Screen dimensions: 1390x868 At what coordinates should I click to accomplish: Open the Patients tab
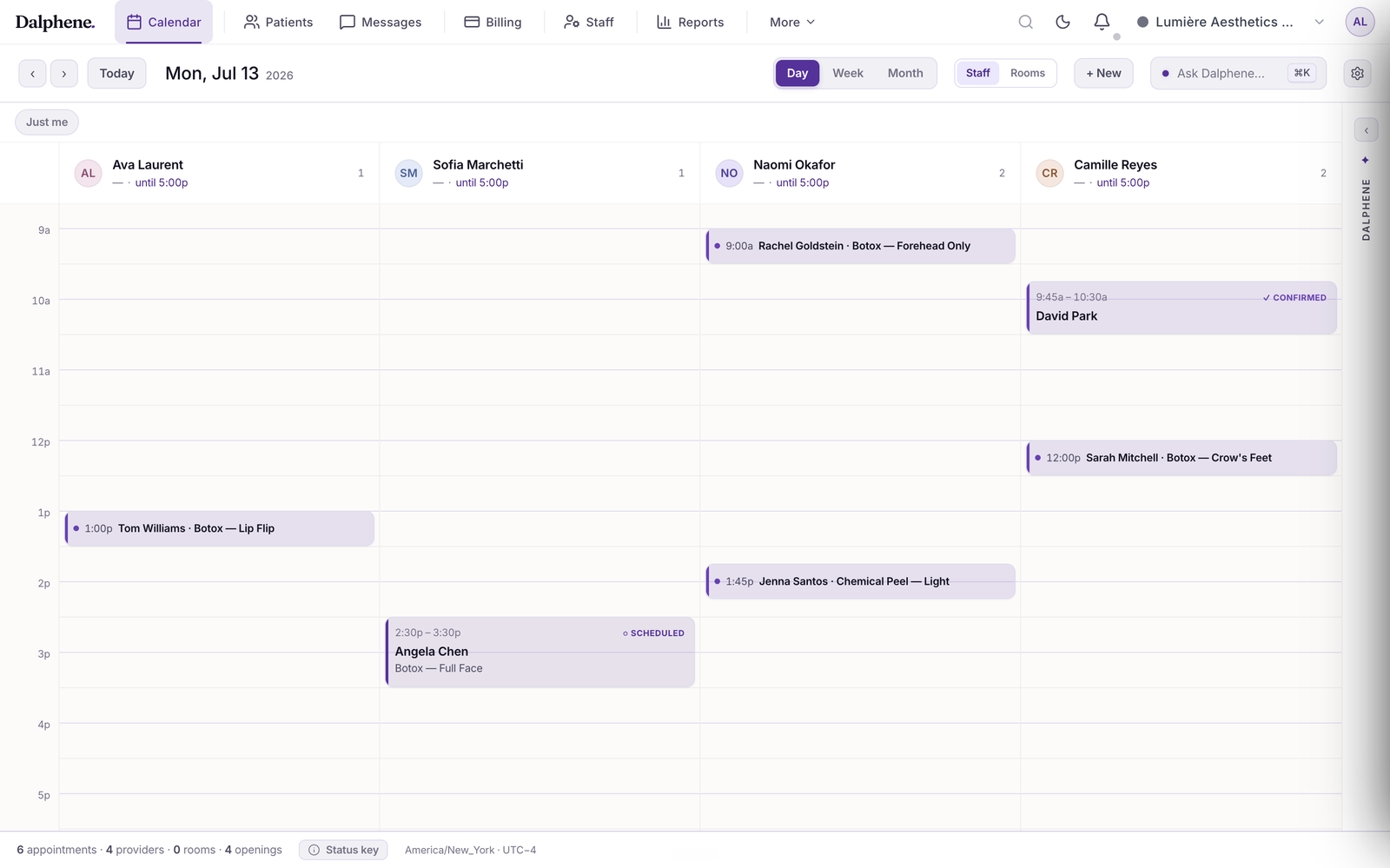pyautogui.click(x=278, y=22)
